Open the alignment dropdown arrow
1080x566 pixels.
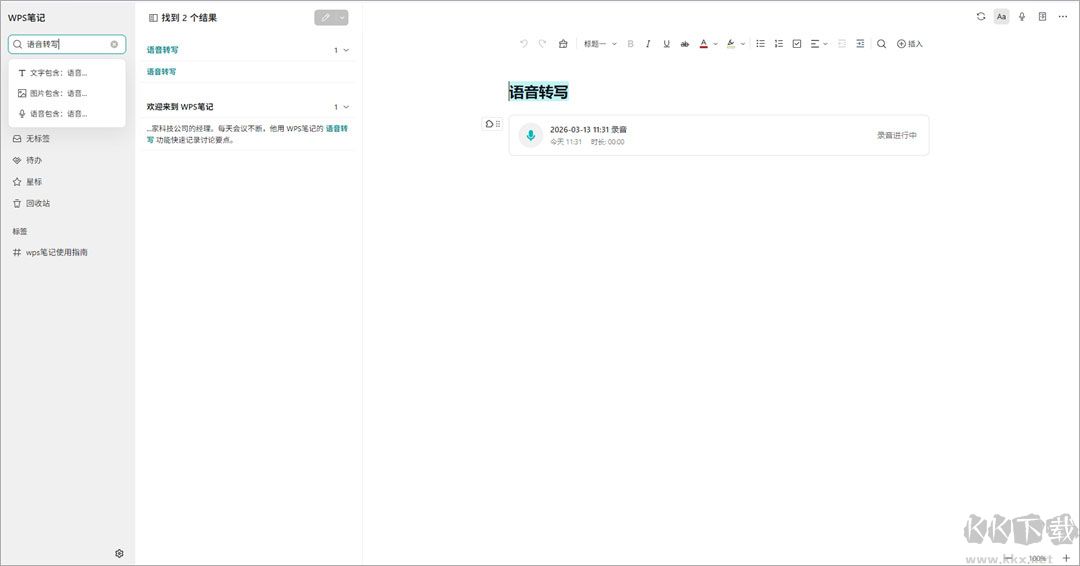pos(825,44)
